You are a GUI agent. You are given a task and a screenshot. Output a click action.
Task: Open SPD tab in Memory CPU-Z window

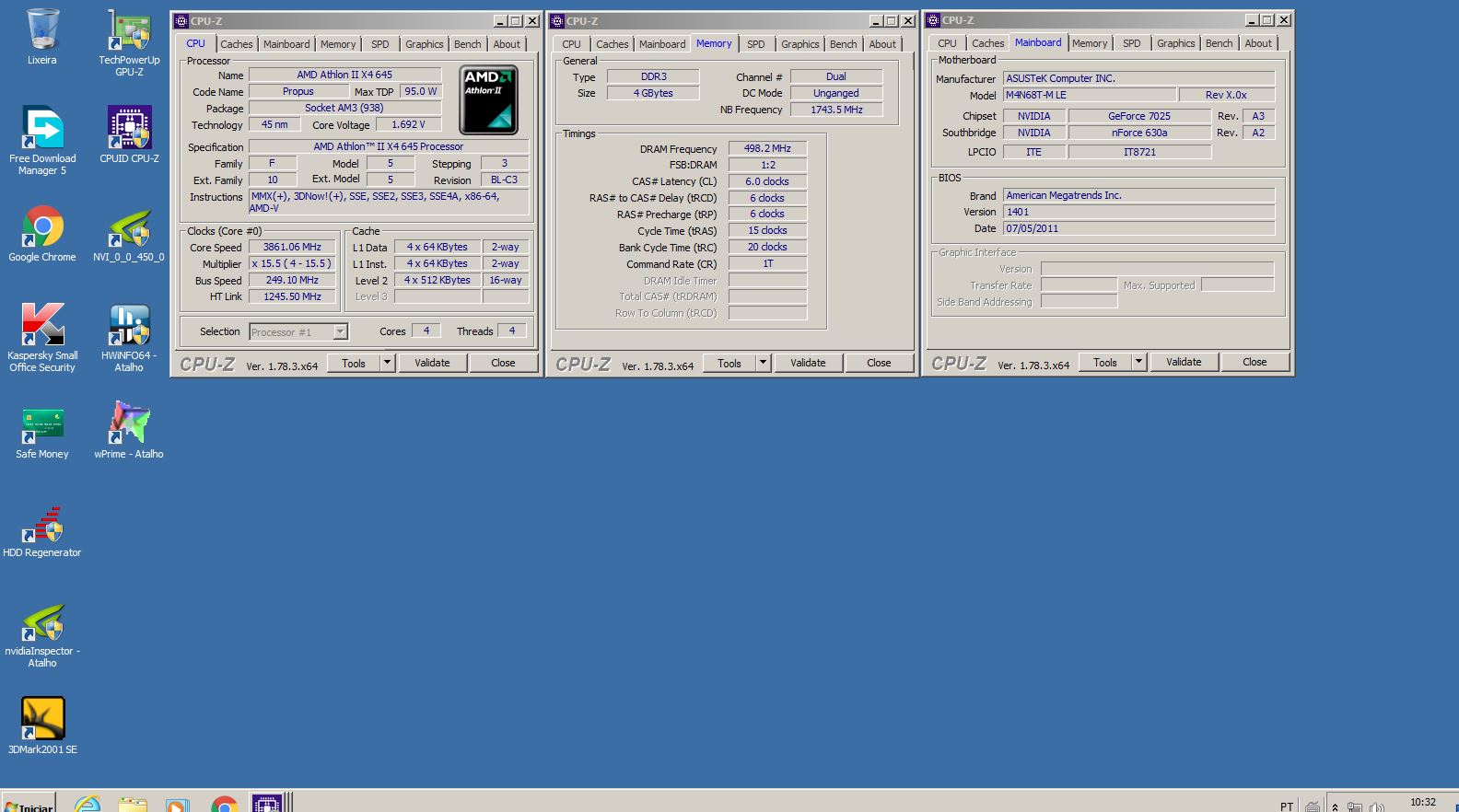(756, 44)
